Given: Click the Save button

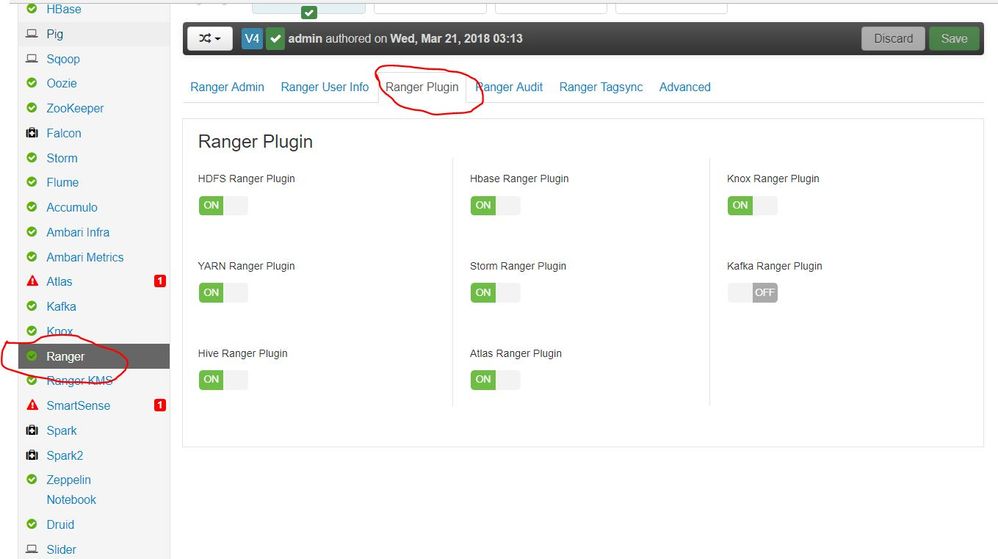Looking at the screenshot, I should click(954, 39).
